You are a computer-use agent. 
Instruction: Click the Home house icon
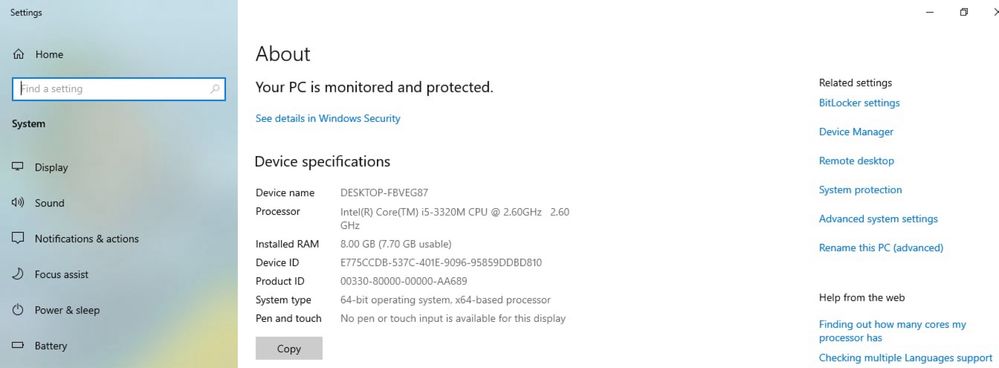coord(18,55)
